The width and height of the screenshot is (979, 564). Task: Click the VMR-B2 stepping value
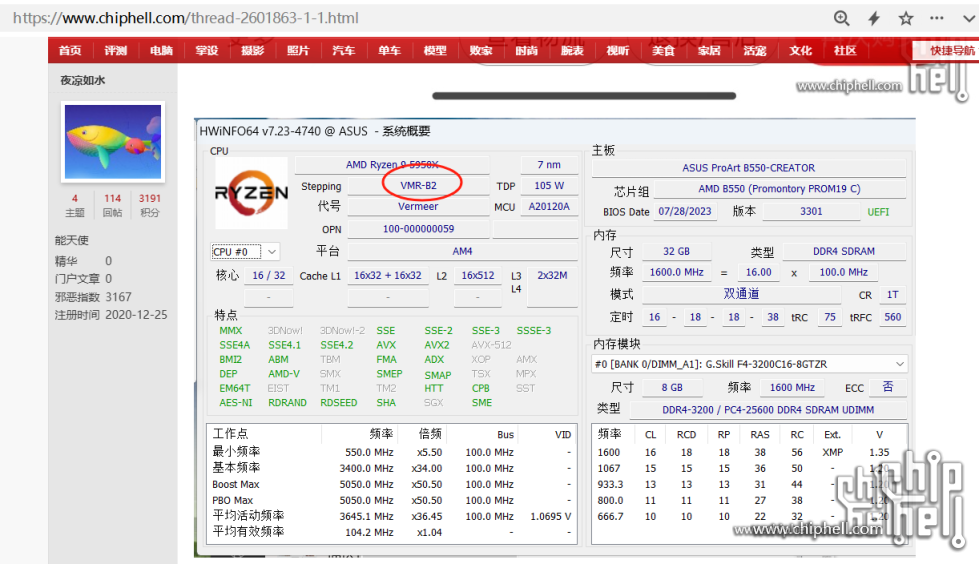tap(418, 186)
